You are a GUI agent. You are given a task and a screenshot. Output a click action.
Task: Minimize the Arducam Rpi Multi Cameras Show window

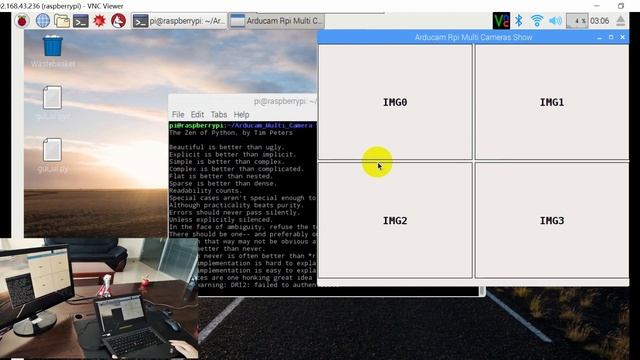[599, 37]
